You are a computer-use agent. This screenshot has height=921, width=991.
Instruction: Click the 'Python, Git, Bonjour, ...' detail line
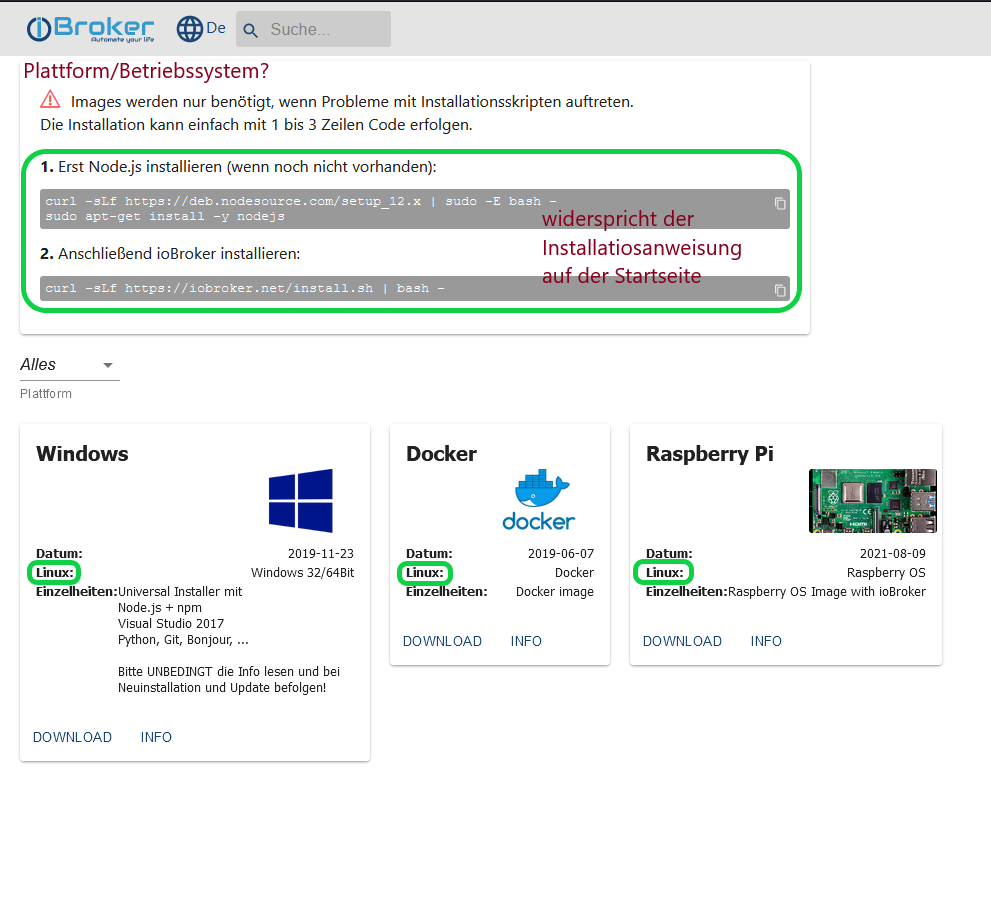183,640
